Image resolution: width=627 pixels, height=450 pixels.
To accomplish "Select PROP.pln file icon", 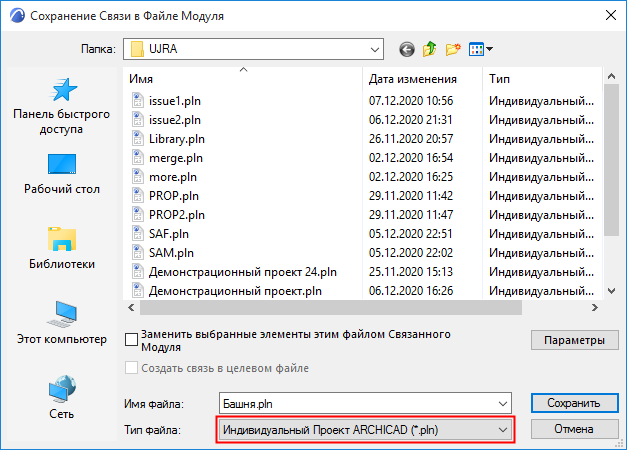I will click(138, 196).
